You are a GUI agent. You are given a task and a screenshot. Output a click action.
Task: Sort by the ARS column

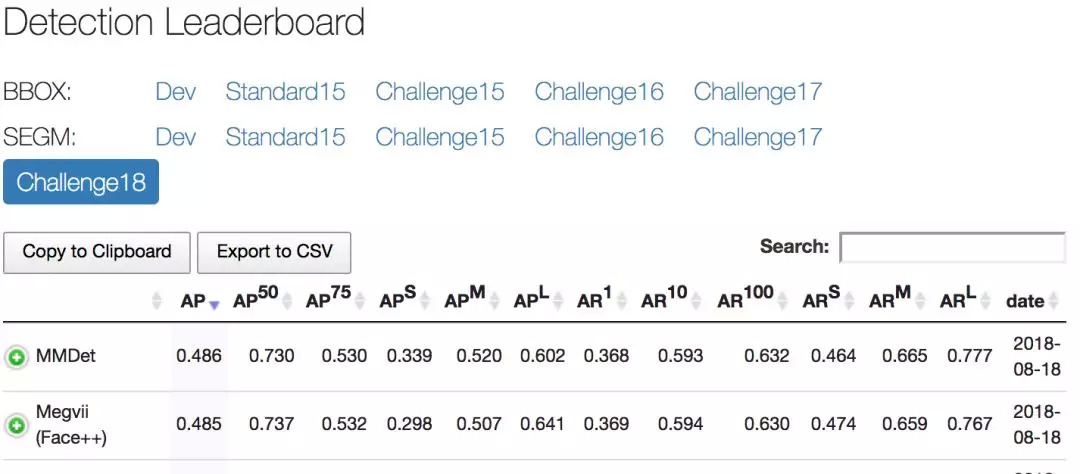(x=822, y=300)
